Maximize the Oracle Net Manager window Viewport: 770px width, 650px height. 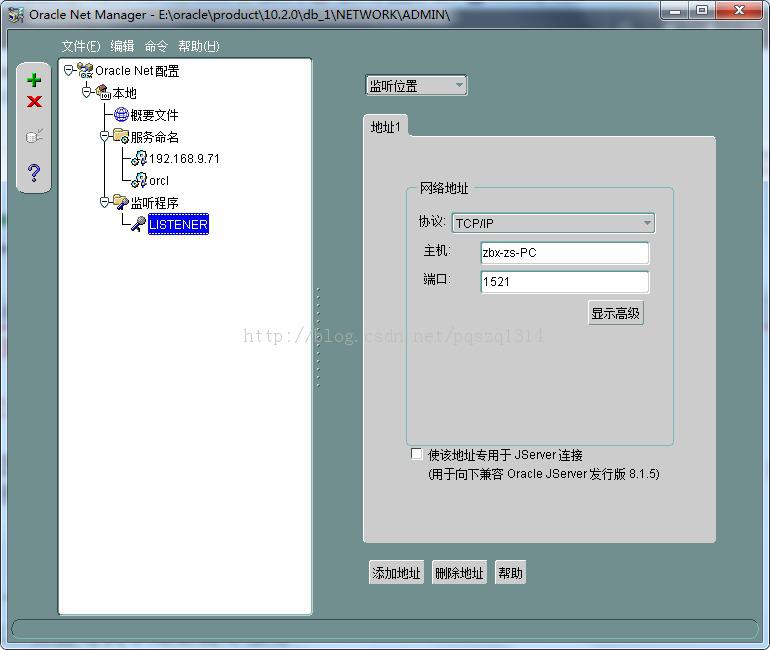click(x=702, y=10)
